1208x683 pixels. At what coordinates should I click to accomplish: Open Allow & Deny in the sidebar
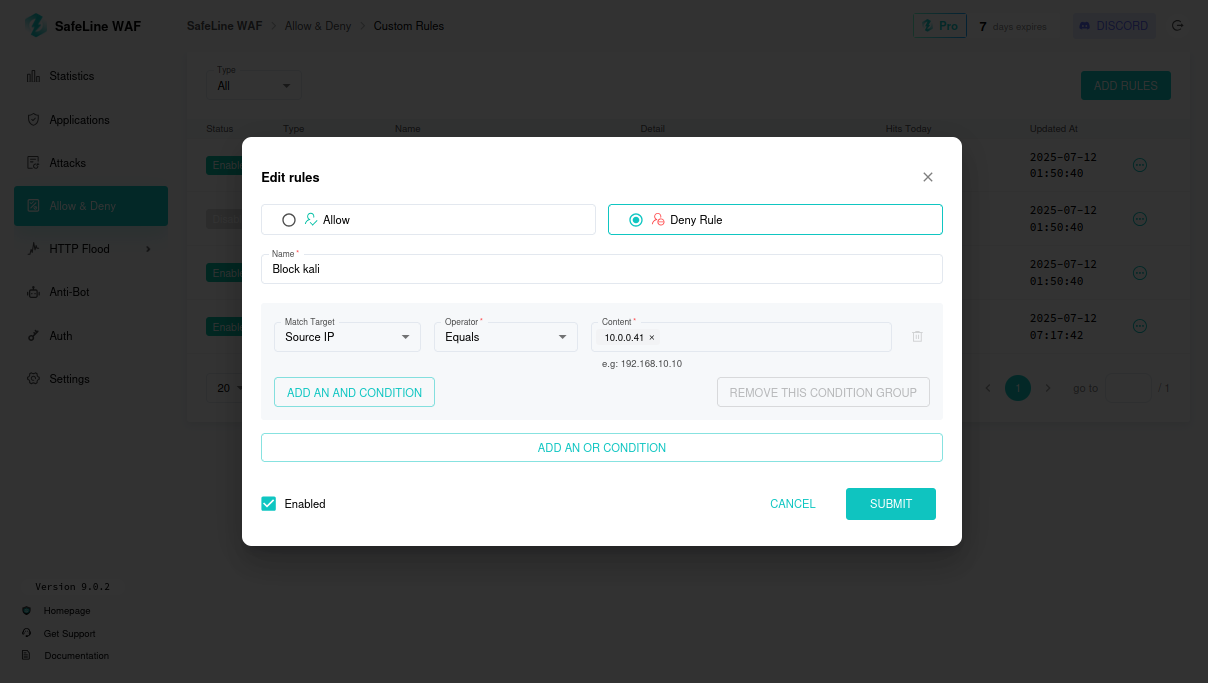(91, 206)
